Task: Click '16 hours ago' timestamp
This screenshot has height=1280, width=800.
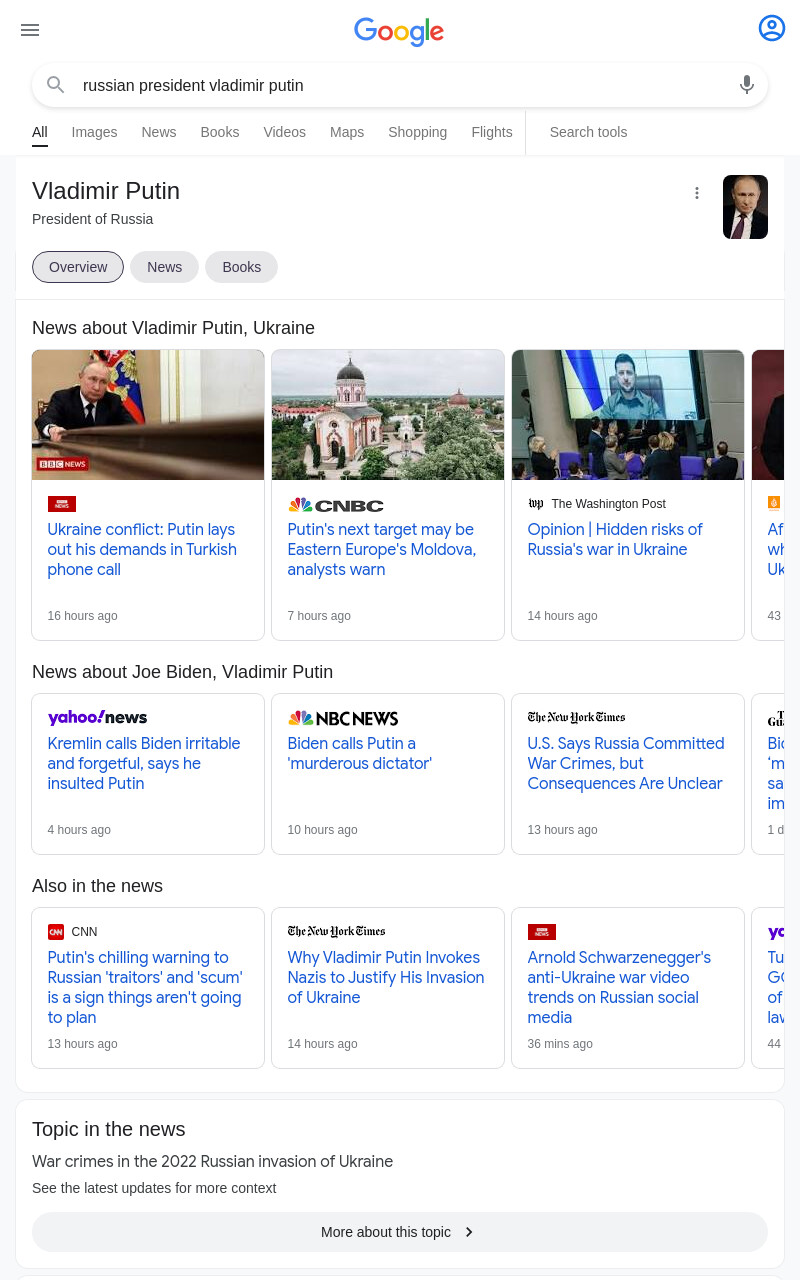Action: (83, 616)
